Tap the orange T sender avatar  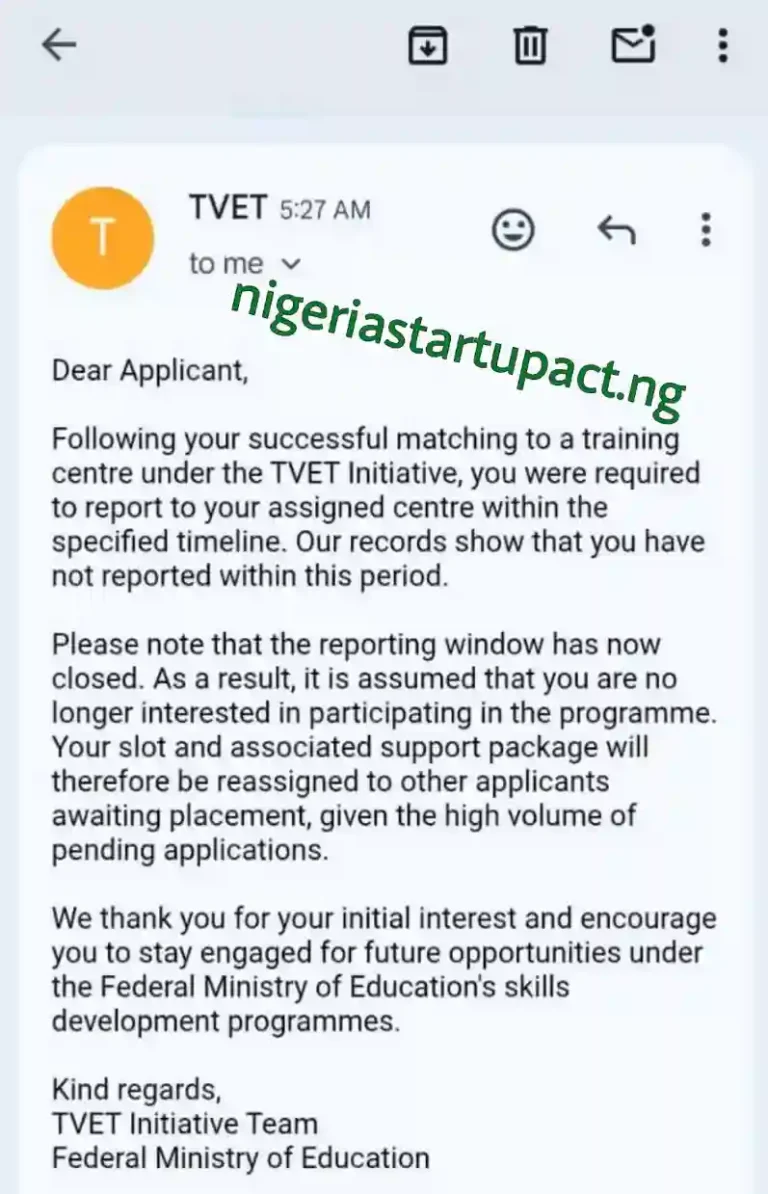pos(103,238)
